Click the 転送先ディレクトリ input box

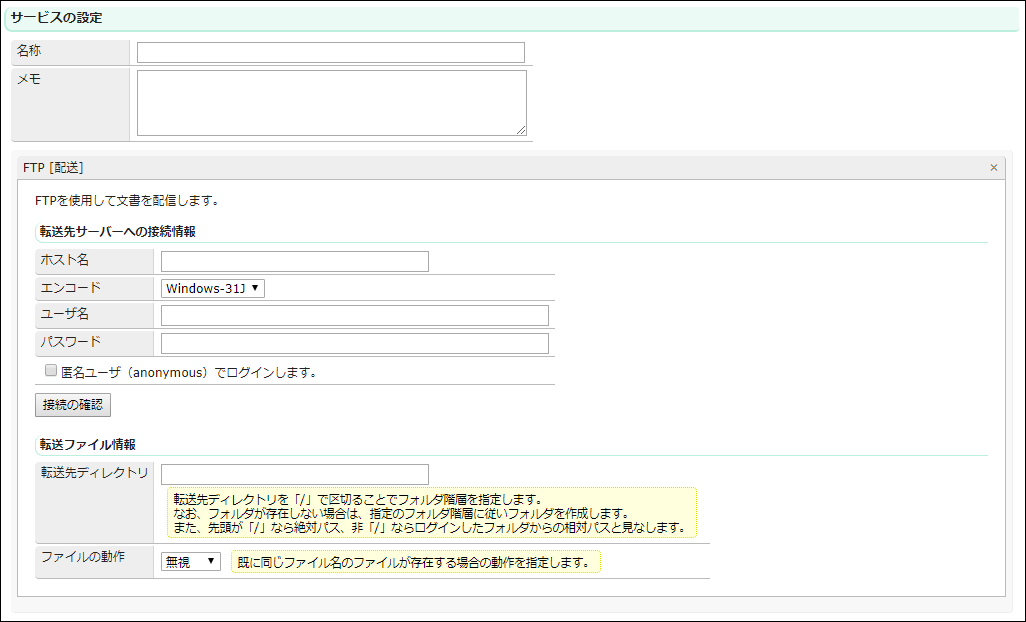pos(294,474)
